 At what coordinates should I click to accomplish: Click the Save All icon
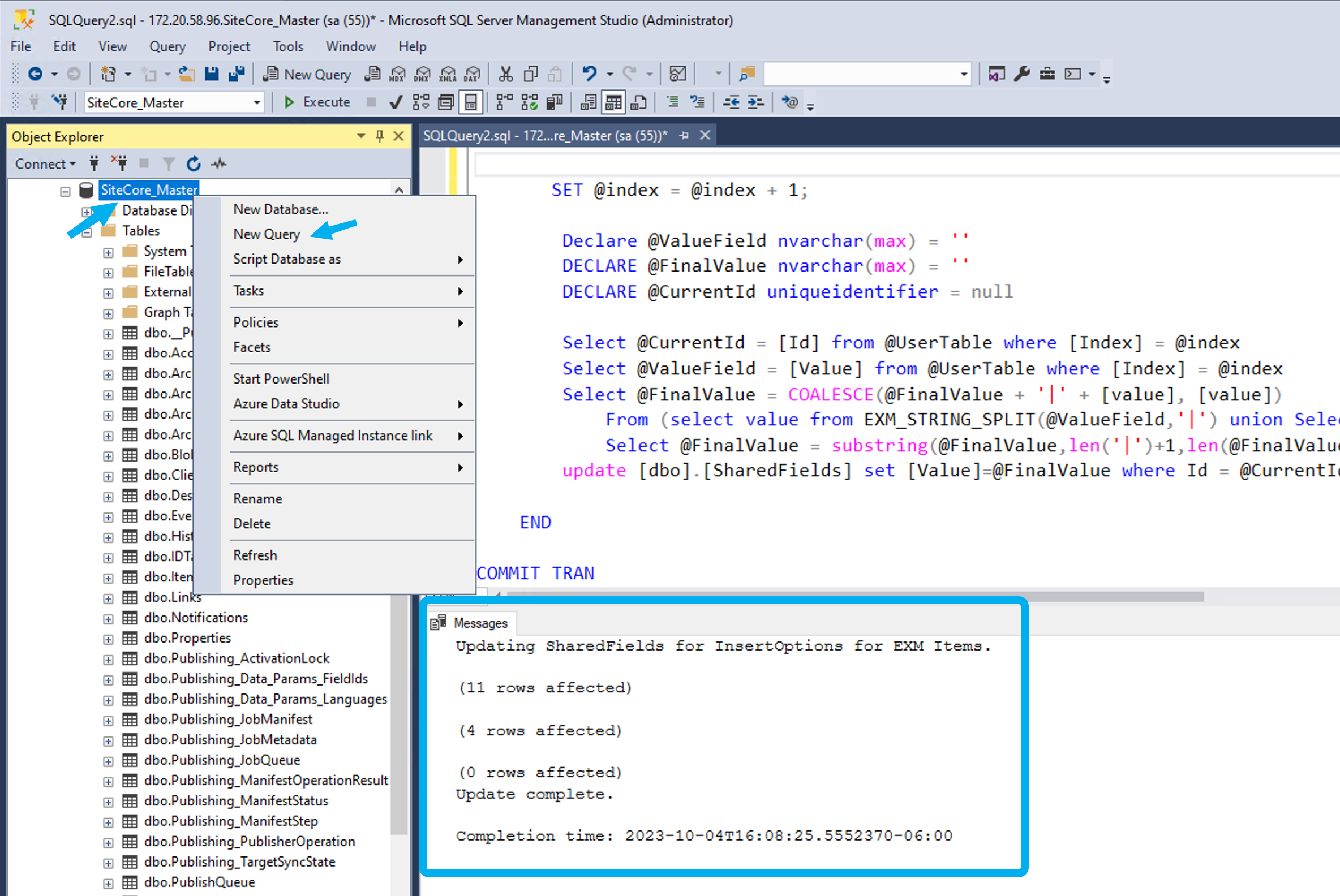pos(237,74)
